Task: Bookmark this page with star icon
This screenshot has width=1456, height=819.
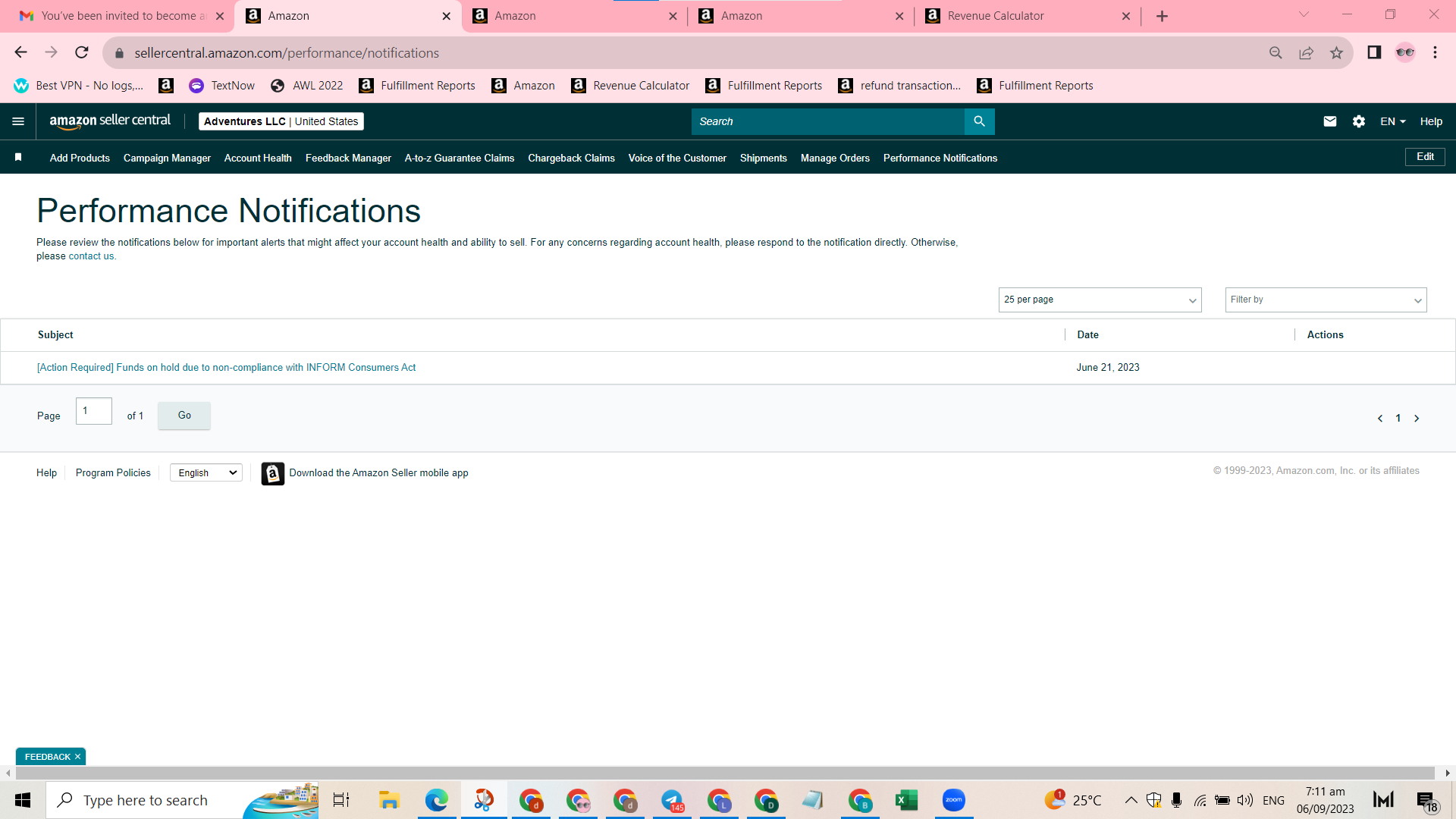Action: pos(1336,52)
